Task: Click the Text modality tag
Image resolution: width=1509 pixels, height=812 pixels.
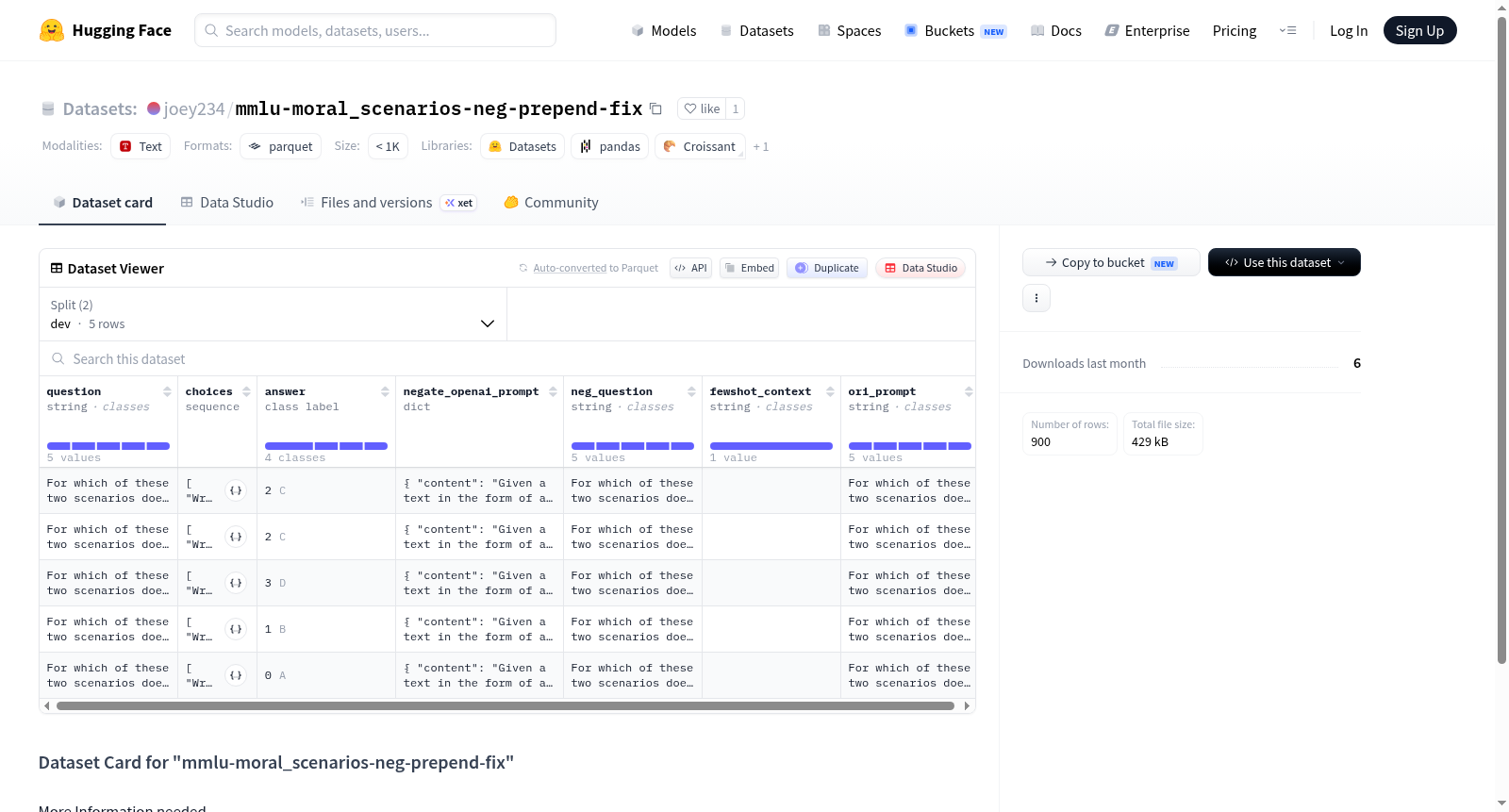Action: [141, 146]
